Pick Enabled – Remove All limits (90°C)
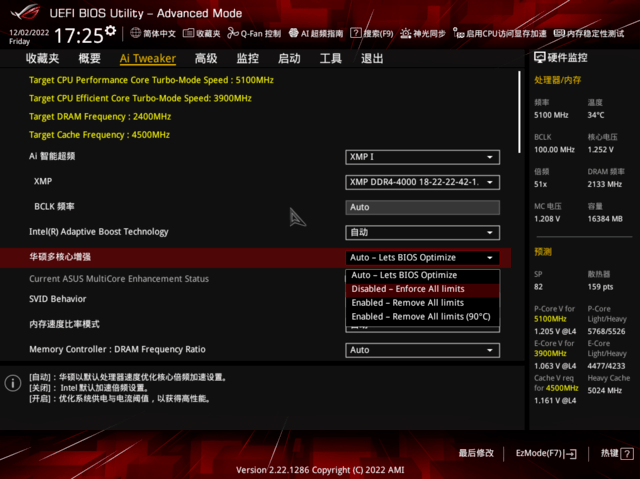 point(420,317)
